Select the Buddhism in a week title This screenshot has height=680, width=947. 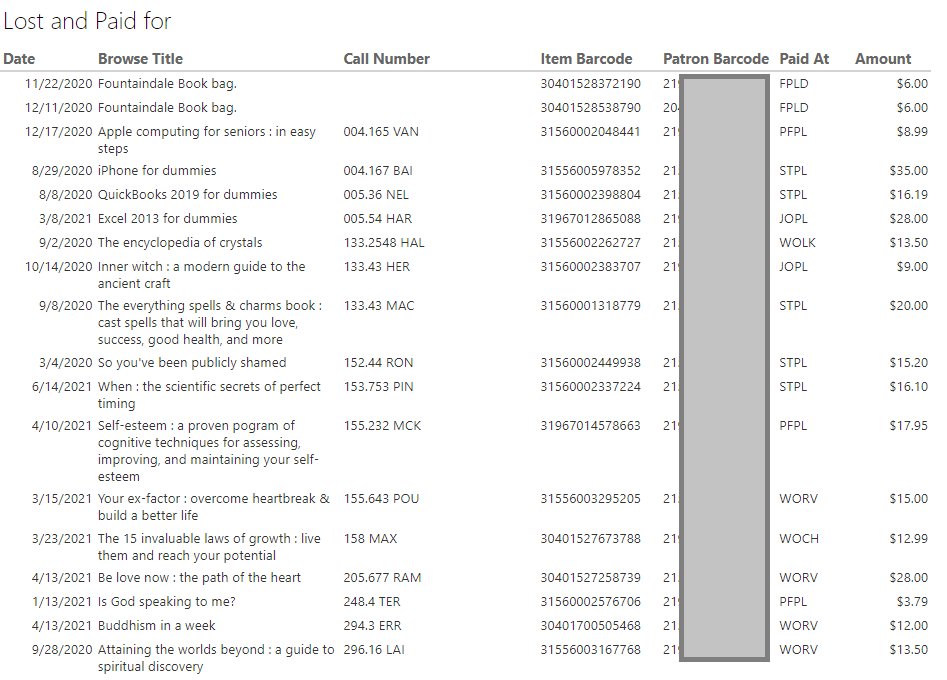(157, 626)
